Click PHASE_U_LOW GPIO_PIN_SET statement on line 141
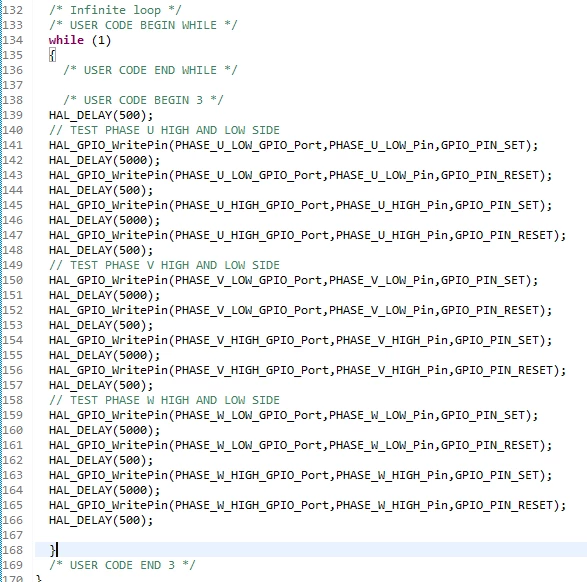 coord(293,145)
